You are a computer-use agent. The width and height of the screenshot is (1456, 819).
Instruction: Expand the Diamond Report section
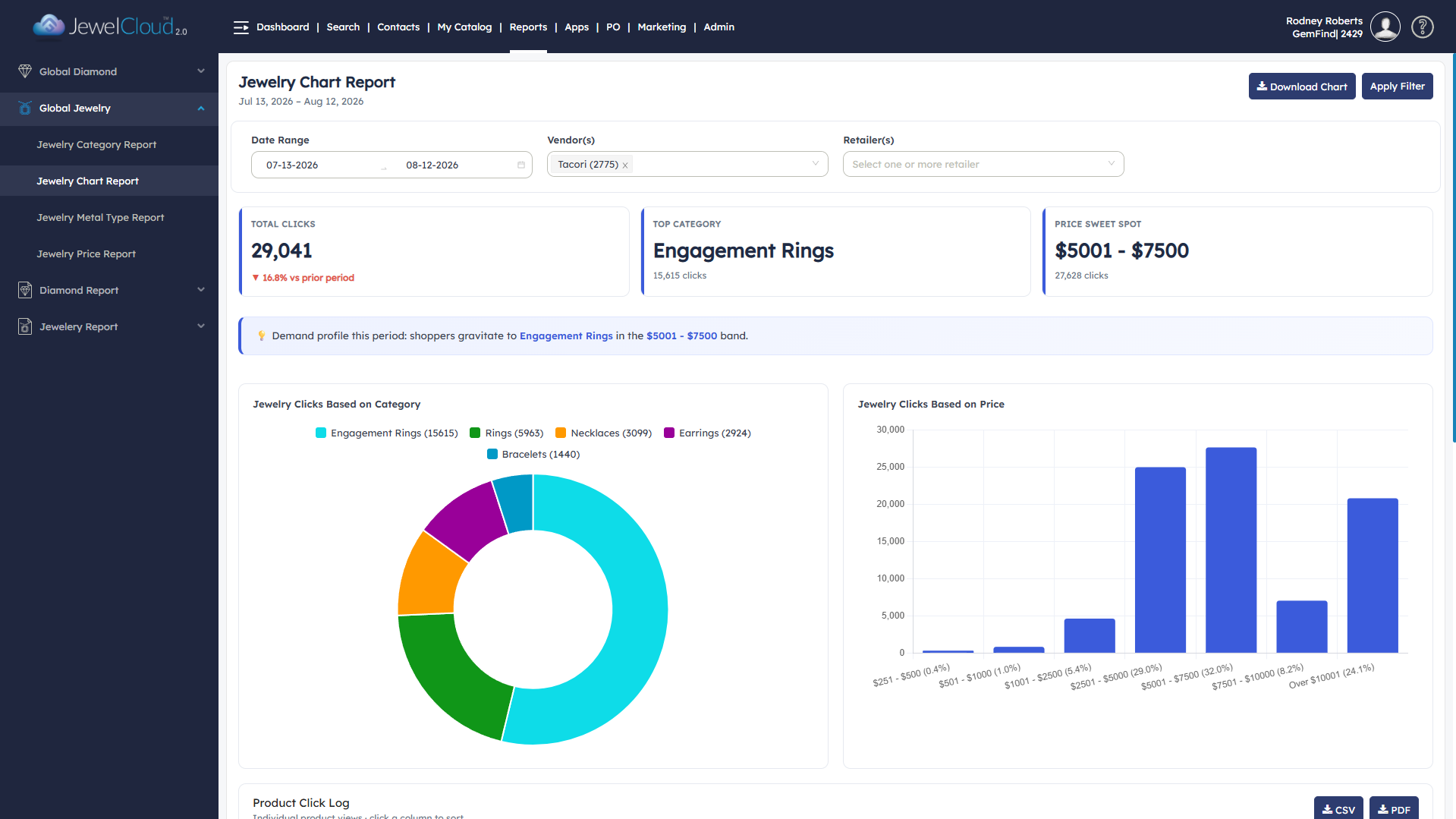[x=109, y=290]
